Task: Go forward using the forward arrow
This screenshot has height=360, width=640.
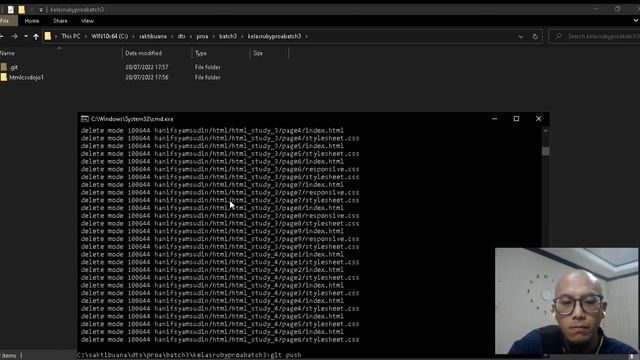Action: pyautogui.click(x=14, y=36)
